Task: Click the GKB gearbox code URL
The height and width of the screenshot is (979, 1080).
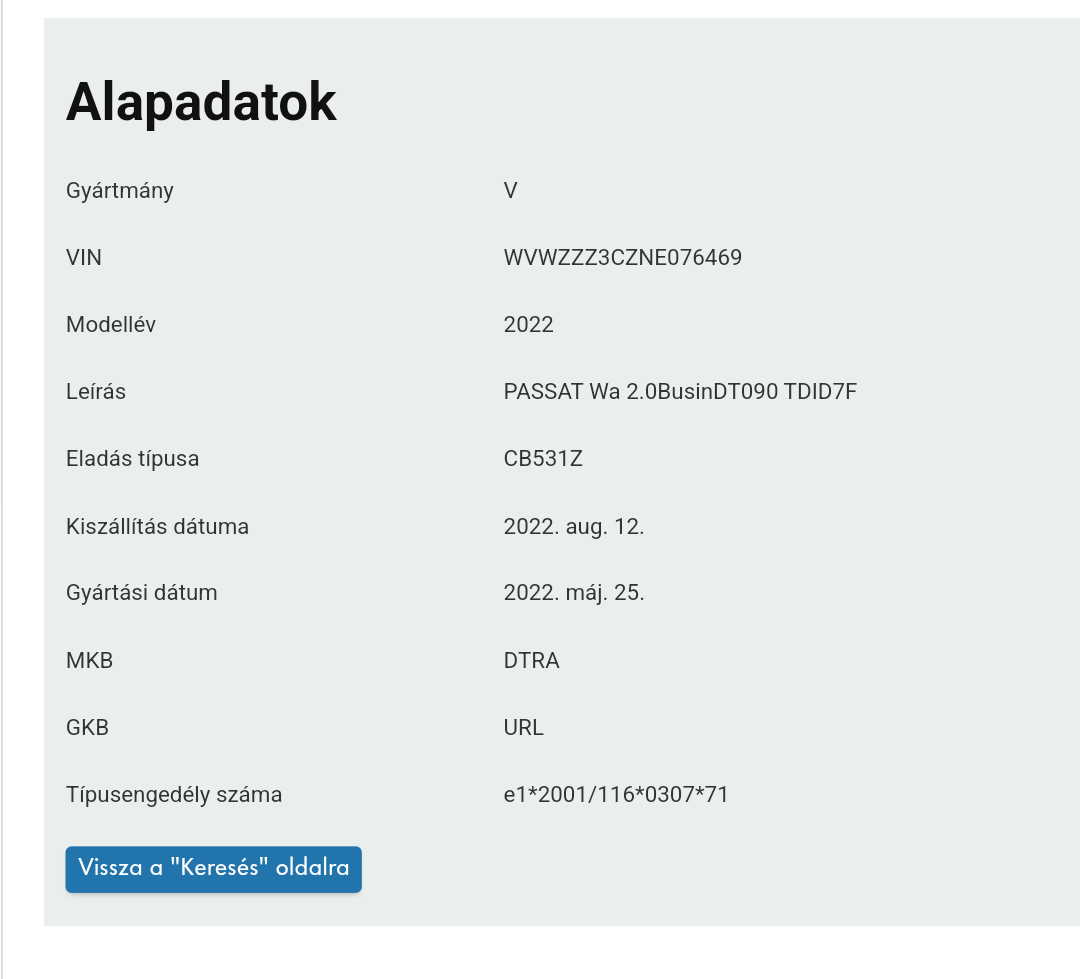Action: pyautogui.click(x=523, y=727)
